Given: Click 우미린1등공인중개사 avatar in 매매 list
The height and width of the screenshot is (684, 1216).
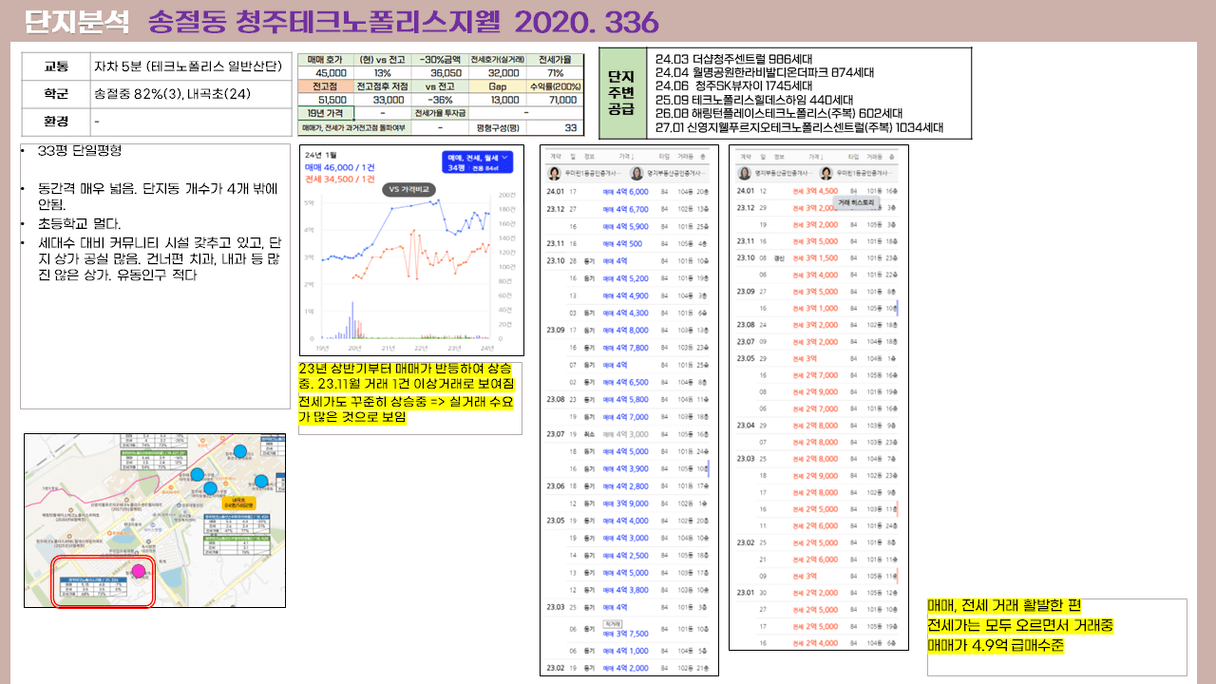Looking at the screenshot, I should 552,173.
